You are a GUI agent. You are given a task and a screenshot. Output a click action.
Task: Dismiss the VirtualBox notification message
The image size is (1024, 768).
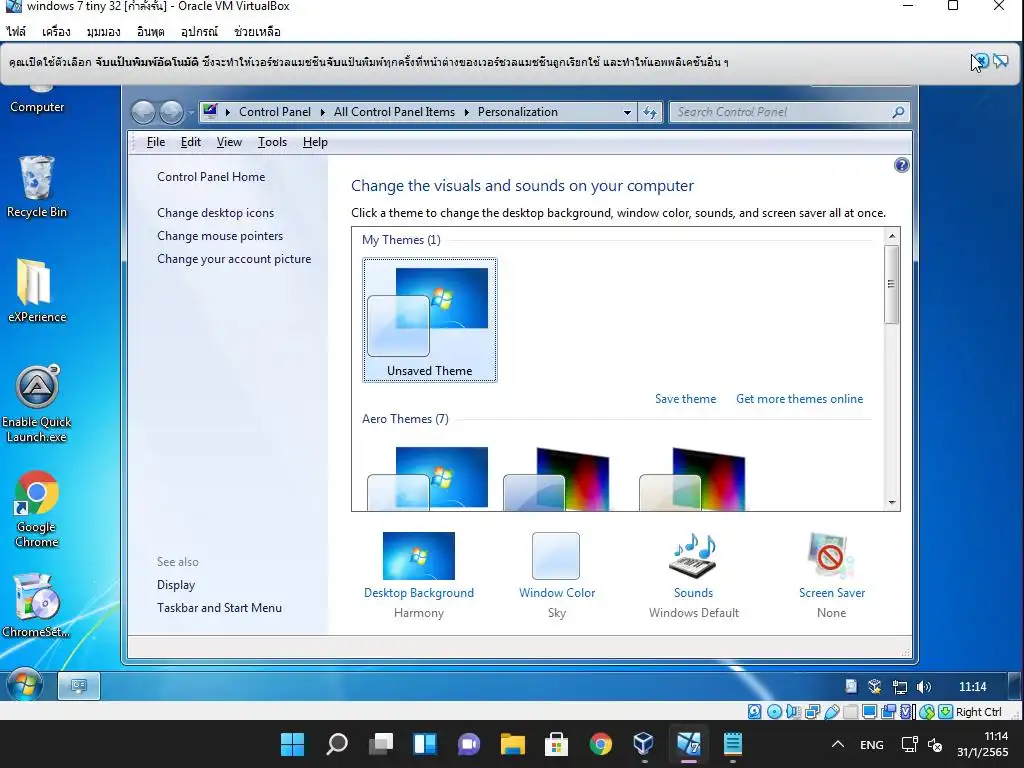[980, 61]
